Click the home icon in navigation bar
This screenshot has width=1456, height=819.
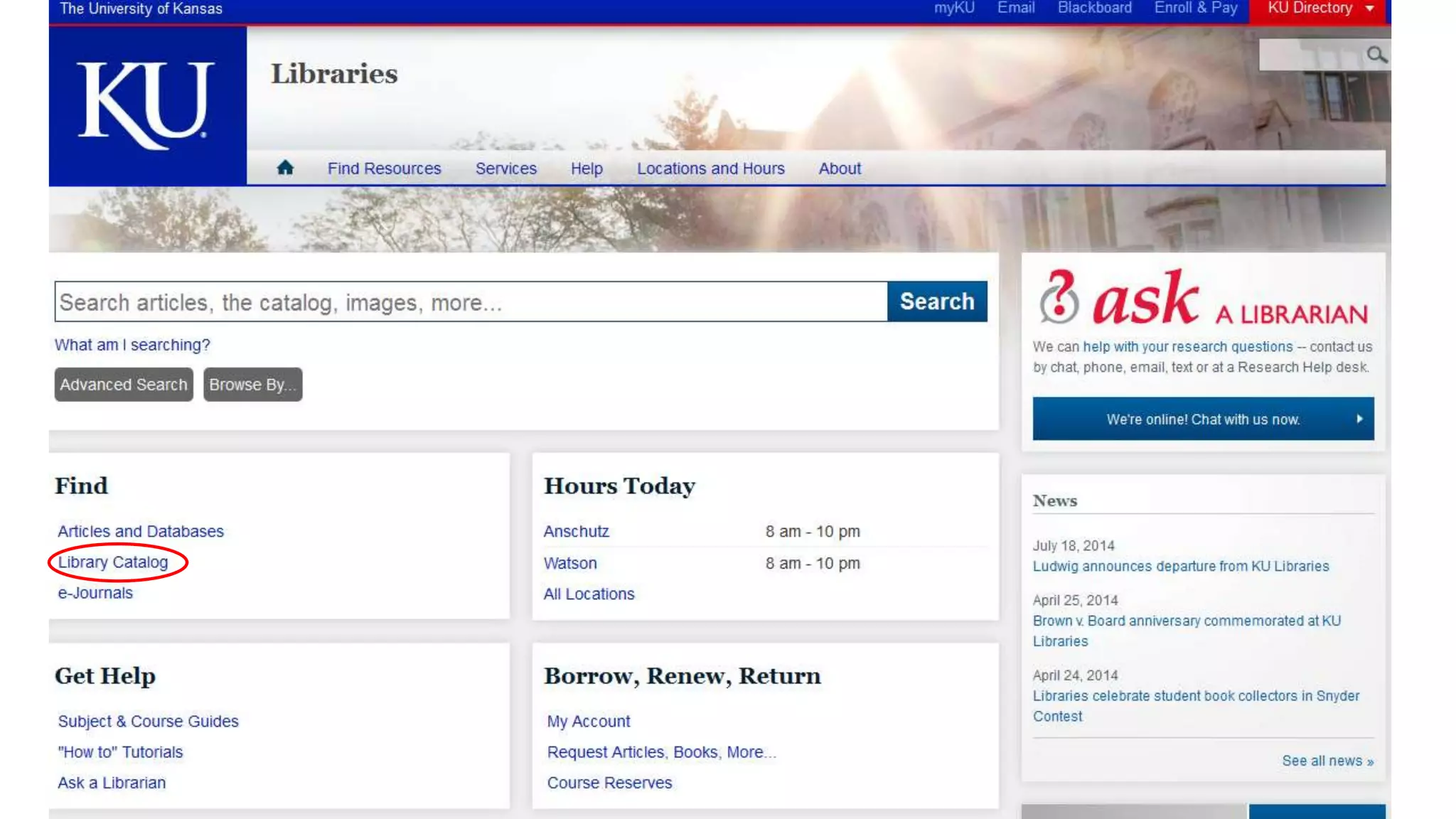[x=285, y=168]
